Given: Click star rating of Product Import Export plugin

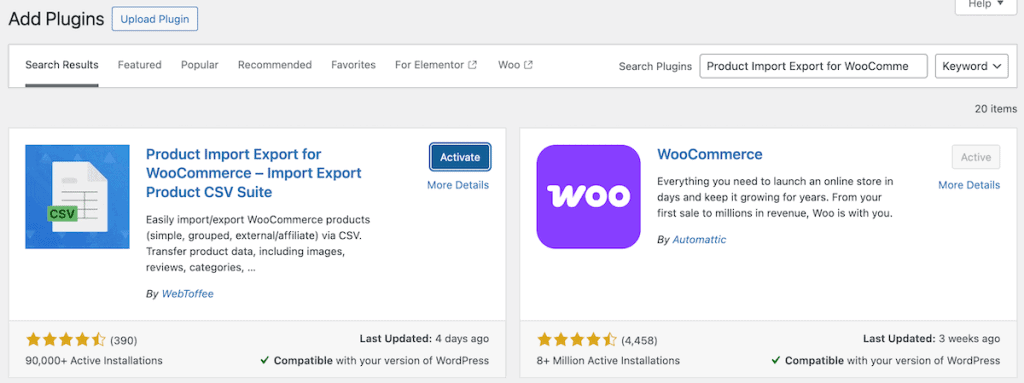Looking at the screenshot, I should pos(65,340).
